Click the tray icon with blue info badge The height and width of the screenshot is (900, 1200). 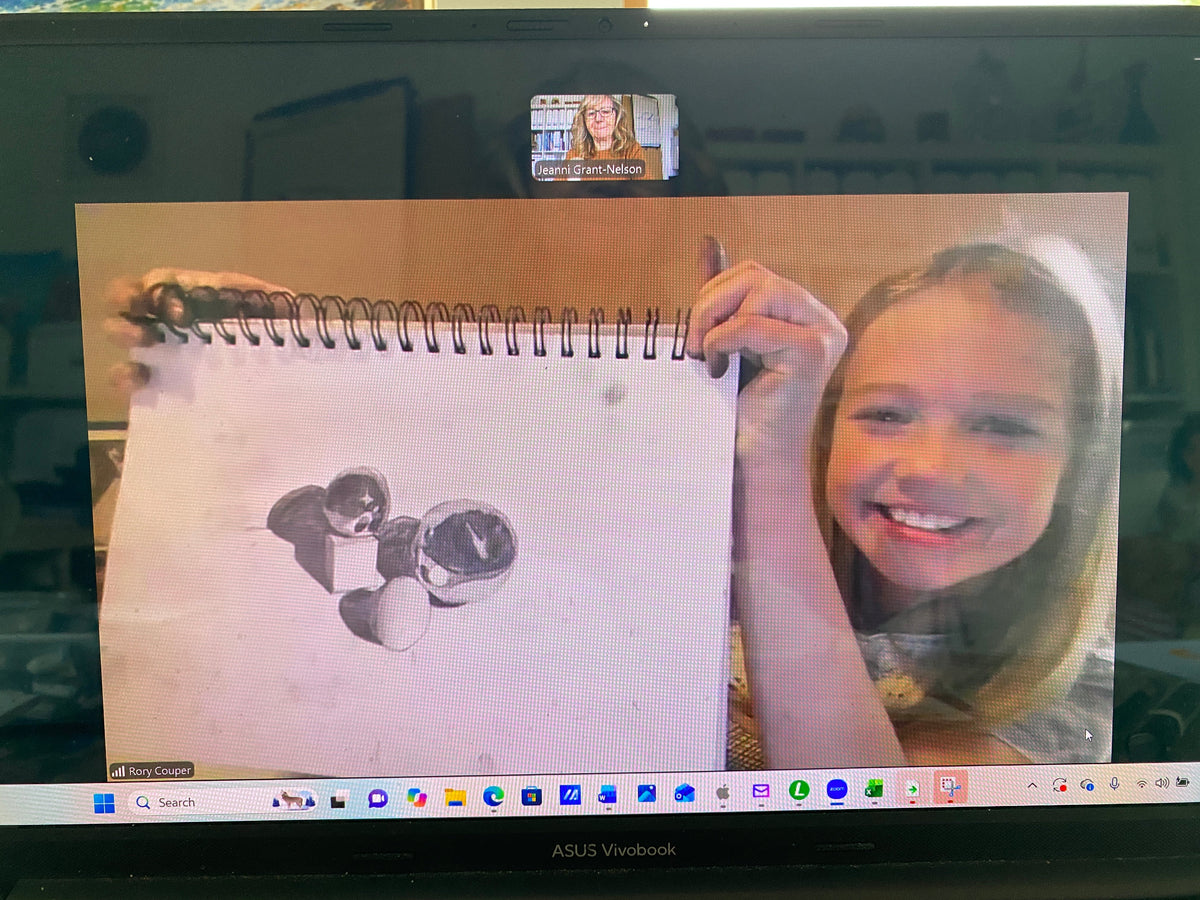click(1087, 785)
